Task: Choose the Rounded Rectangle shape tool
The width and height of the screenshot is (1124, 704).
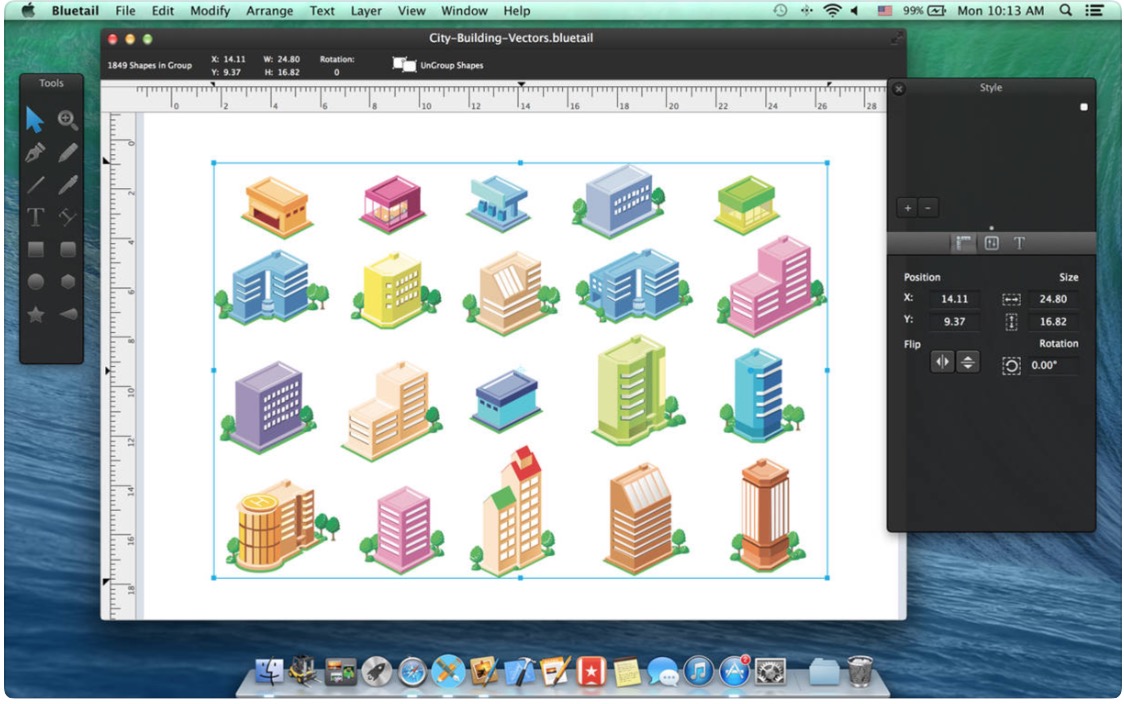Action: 67,249
